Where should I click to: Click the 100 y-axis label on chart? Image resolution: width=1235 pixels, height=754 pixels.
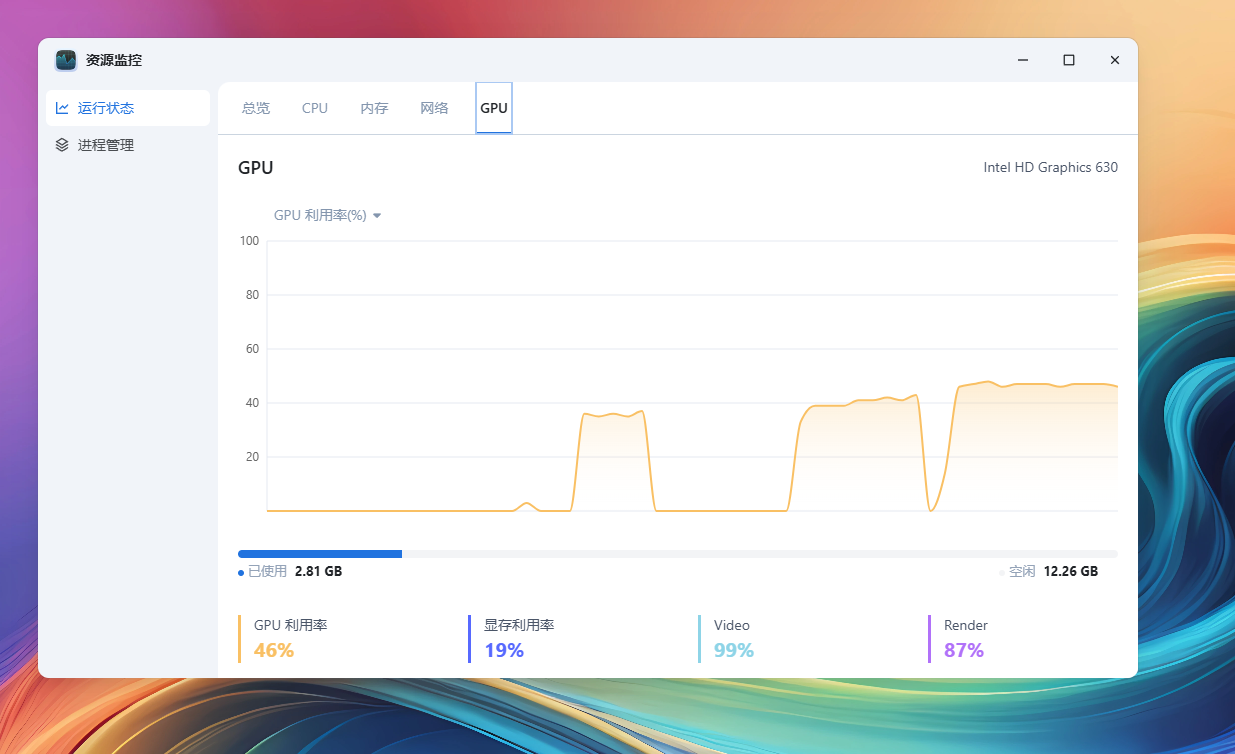pos(250,241)
